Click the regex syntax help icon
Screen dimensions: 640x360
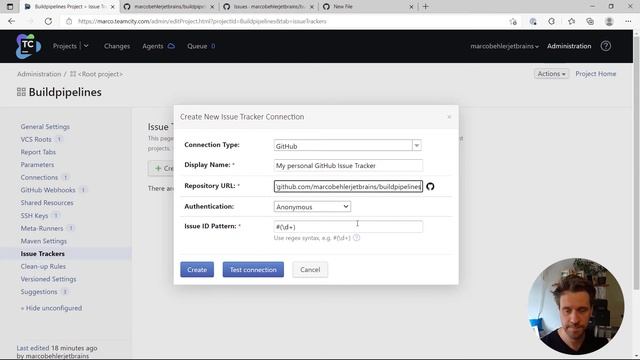pyautogui.click(x=357, y=238)
